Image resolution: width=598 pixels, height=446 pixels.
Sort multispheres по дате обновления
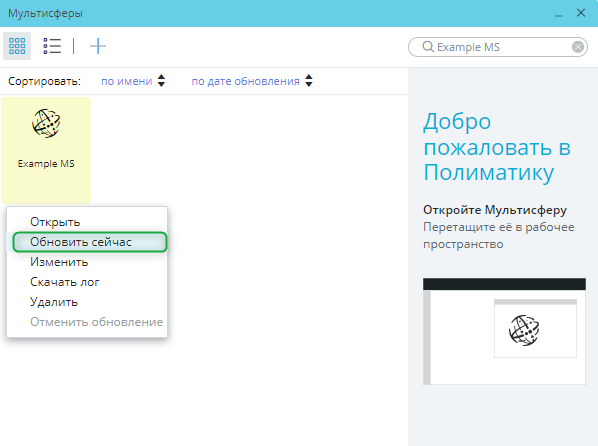pos(245,81)
